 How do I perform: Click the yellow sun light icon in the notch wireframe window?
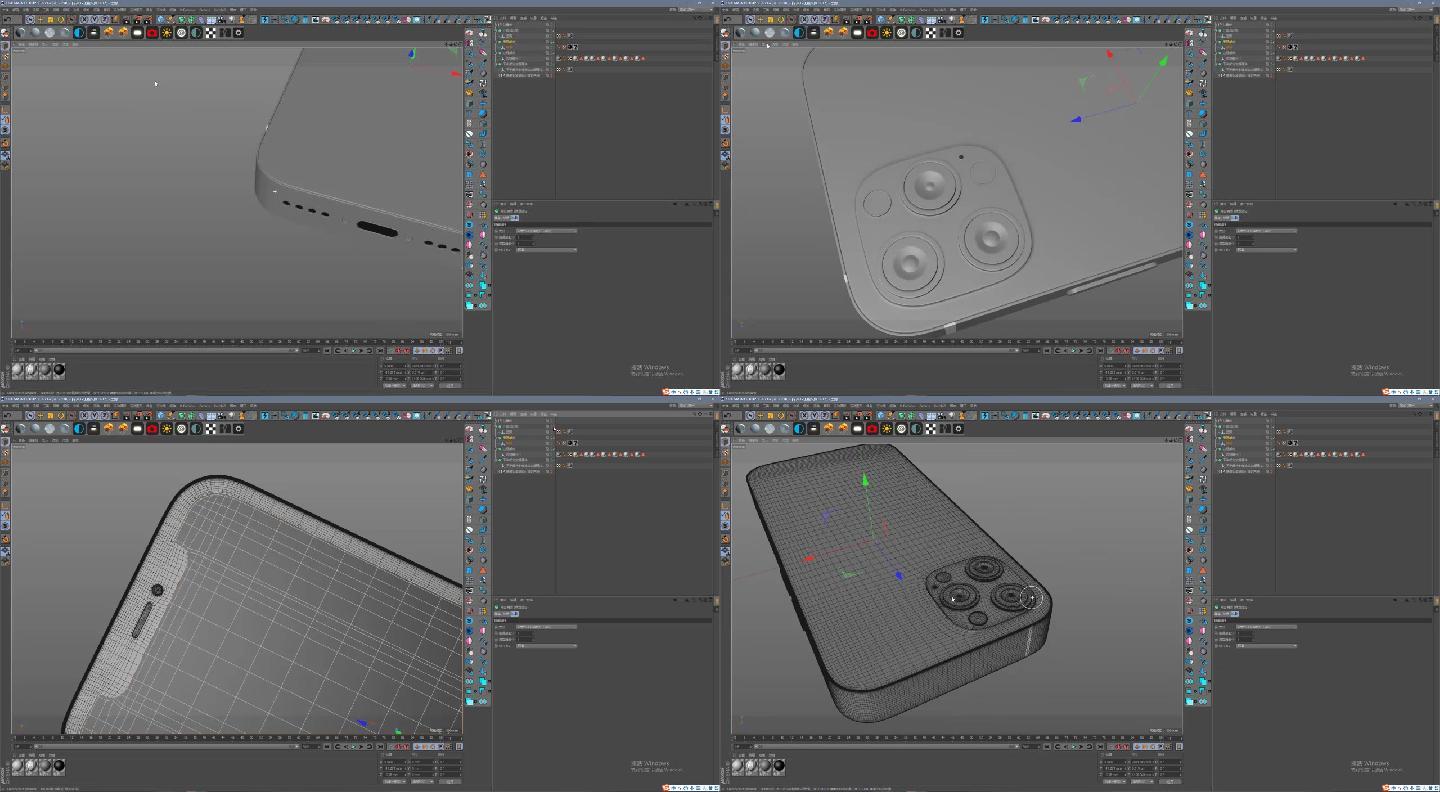(166, 429)
